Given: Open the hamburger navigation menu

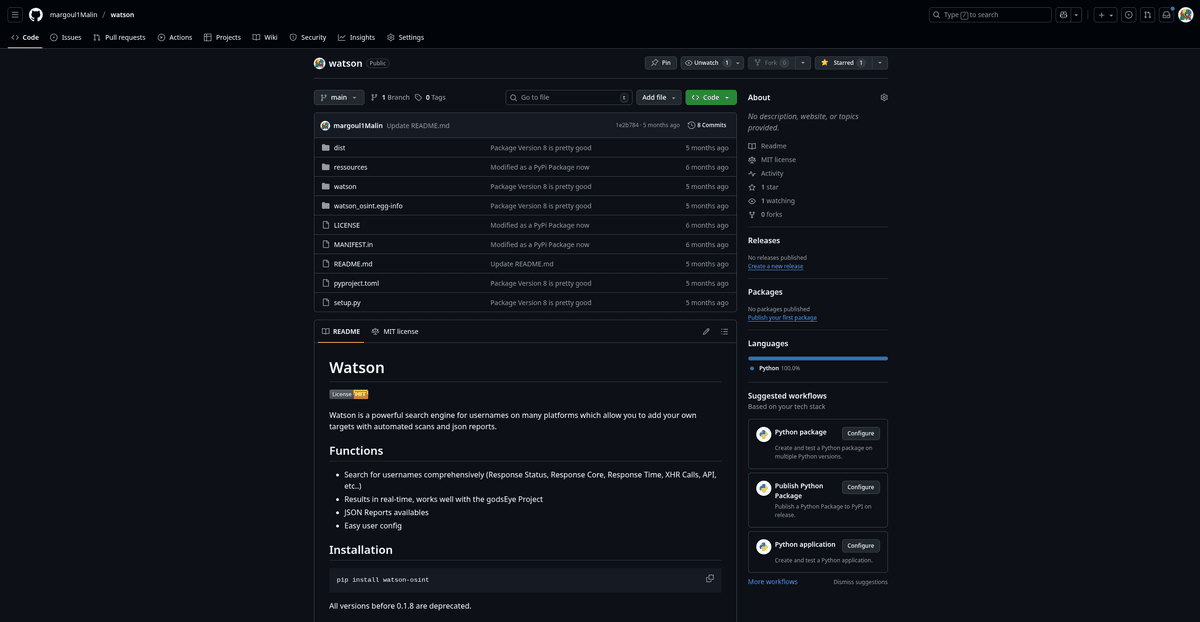Looking at the screenshot, I should (x=15, y=15).
